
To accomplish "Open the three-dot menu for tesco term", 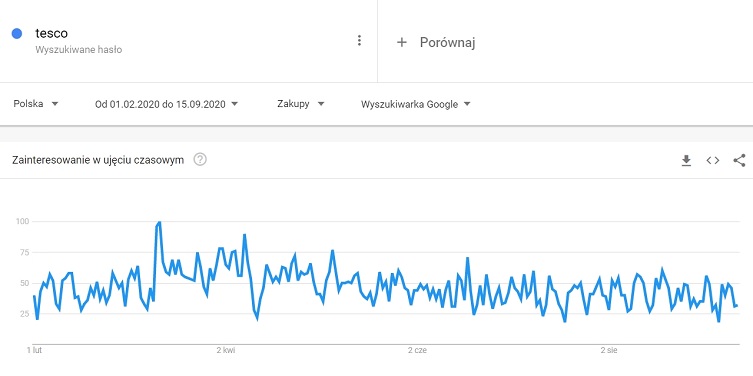I will coord(359,41).
